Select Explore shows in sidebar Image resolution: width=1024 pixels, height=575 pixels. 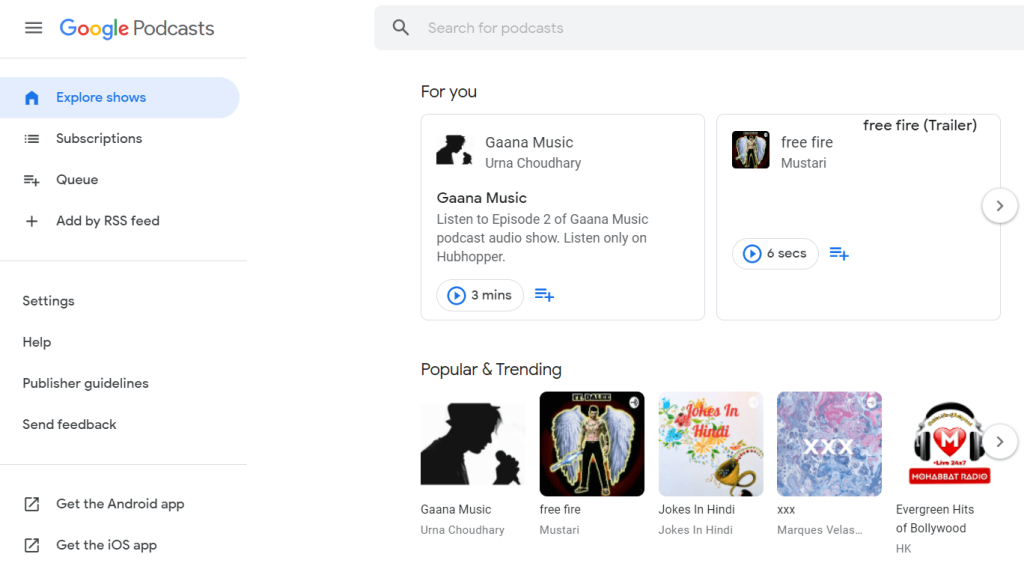click(x=120, y=97)
